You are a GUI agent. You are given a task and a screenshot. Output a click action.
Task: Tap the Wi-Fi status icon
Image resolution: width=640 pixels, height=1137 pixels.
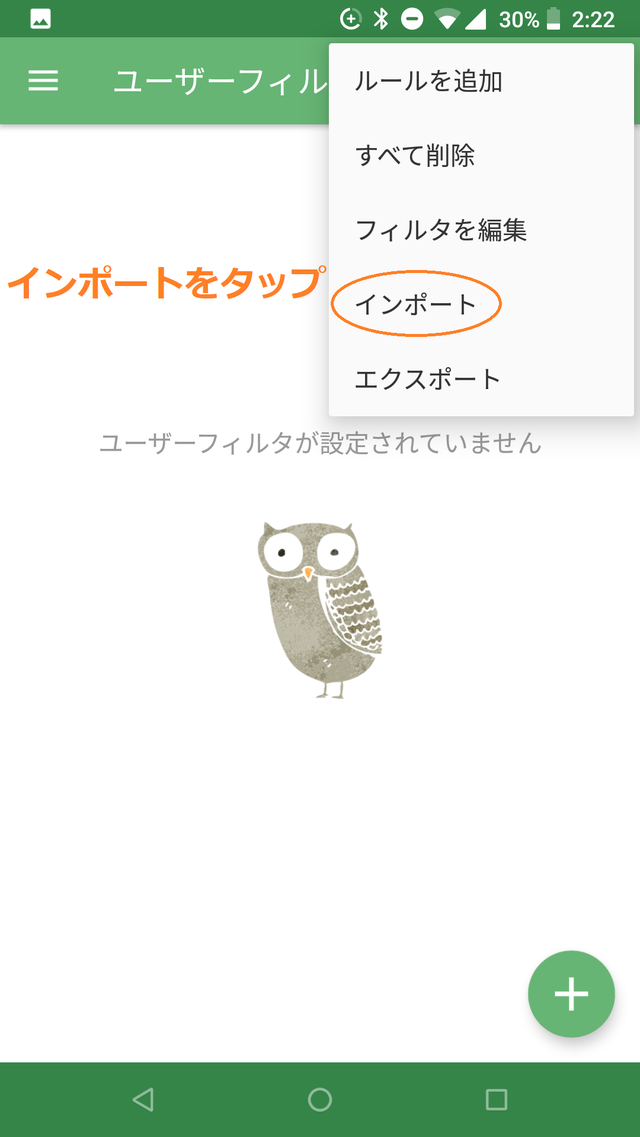pyautogui.click(x=446, y=20)
